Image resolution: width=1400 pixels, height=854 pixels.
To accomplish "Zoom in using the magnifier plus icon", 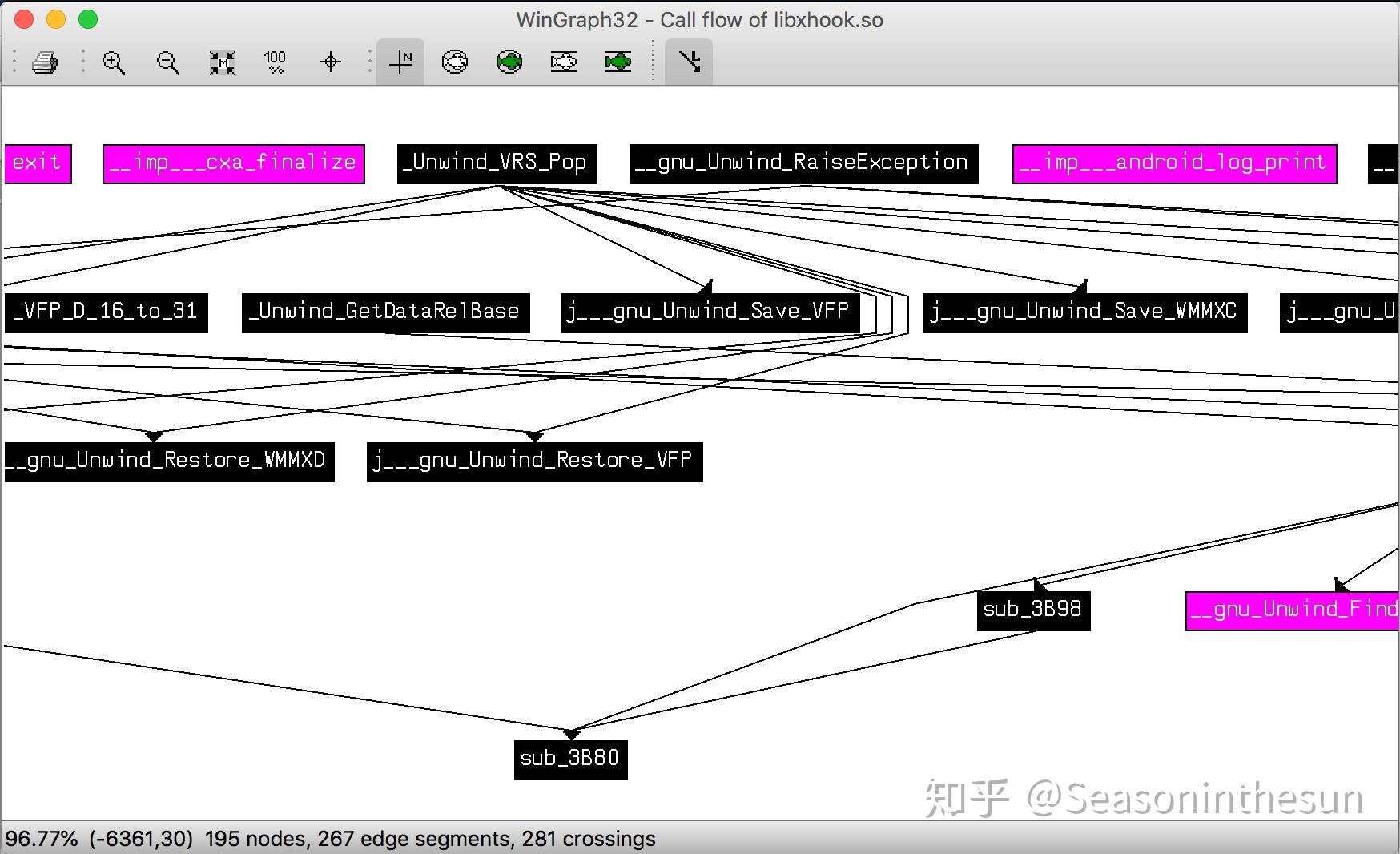I will pyautogui.click(x=114, y=62).
